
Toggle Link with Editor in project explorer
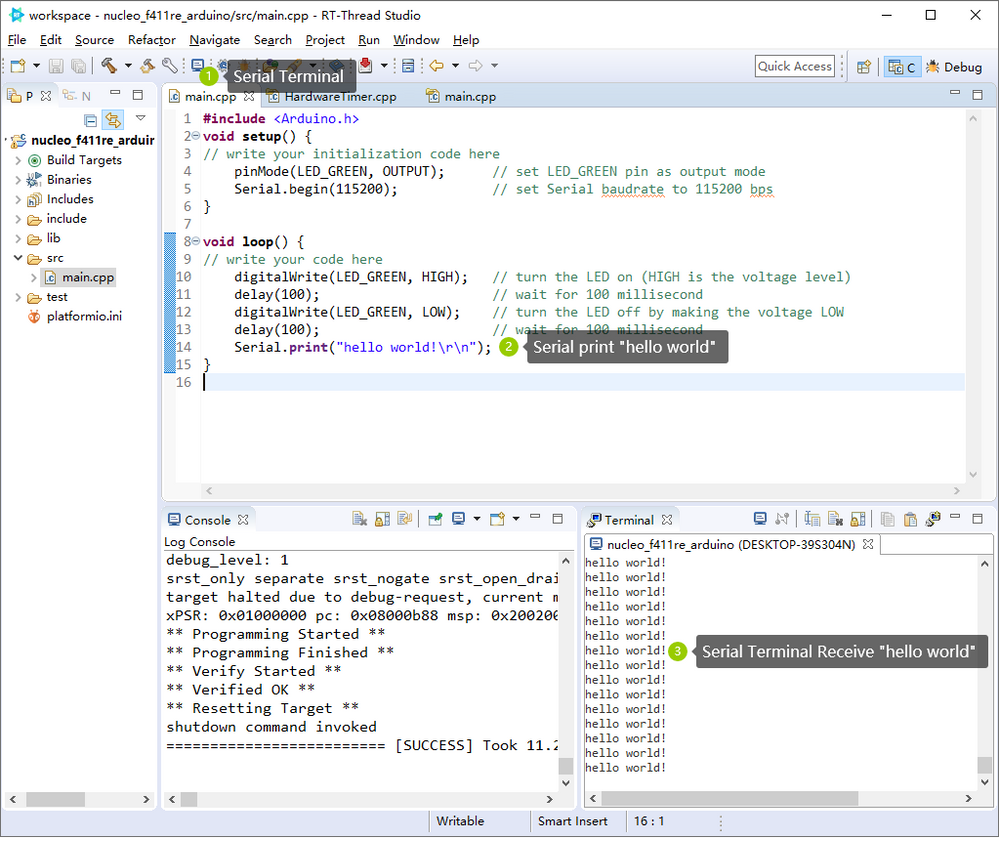(113, 119)
